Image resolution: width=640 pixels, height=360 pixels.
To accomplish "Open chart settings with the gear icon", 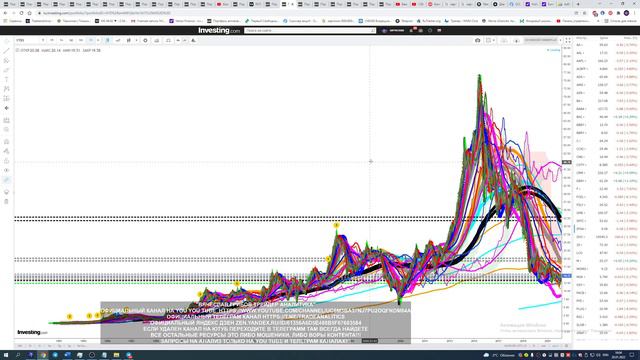I will tap(145, 40).
